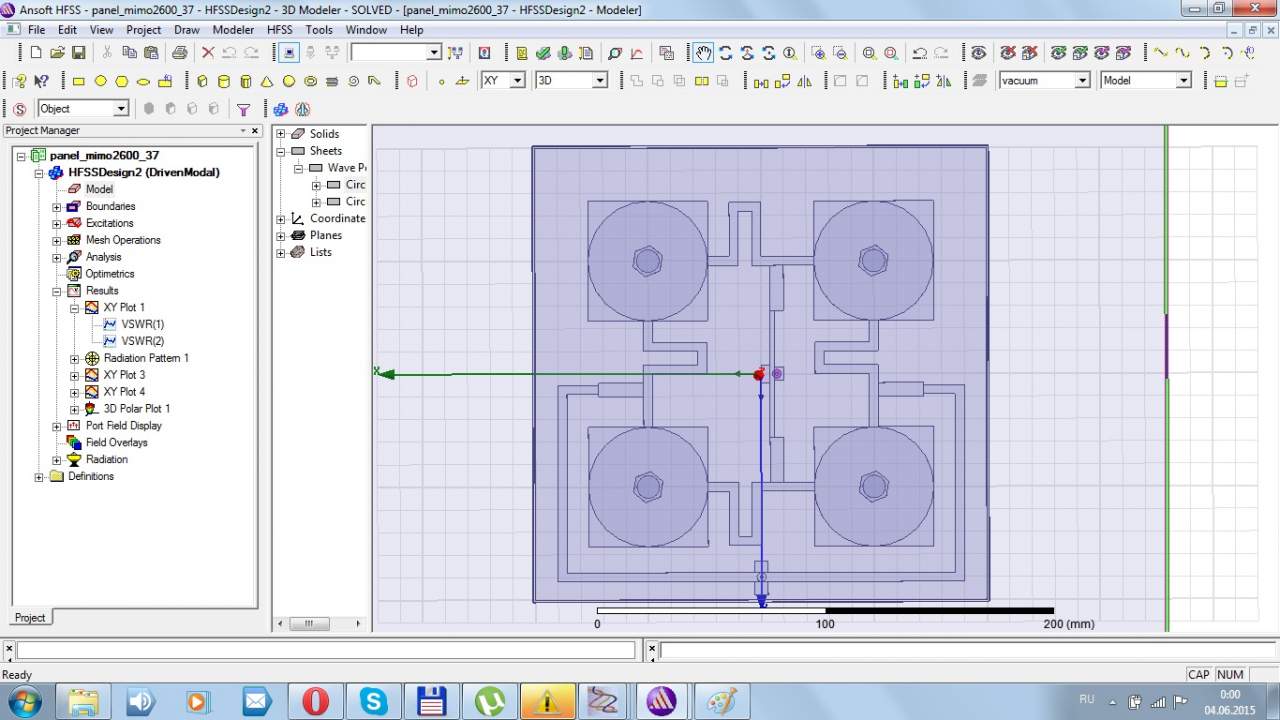Choose the Draw cylinder tool

224,81
